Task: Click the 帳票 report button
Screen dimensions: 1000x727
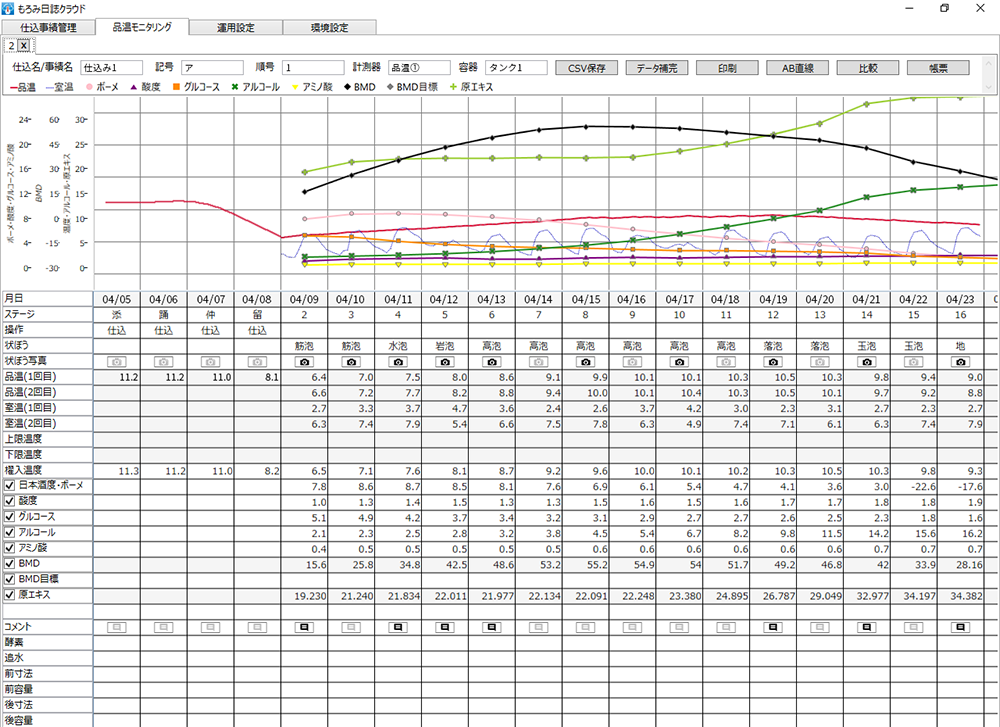Action: coord(938,68)
